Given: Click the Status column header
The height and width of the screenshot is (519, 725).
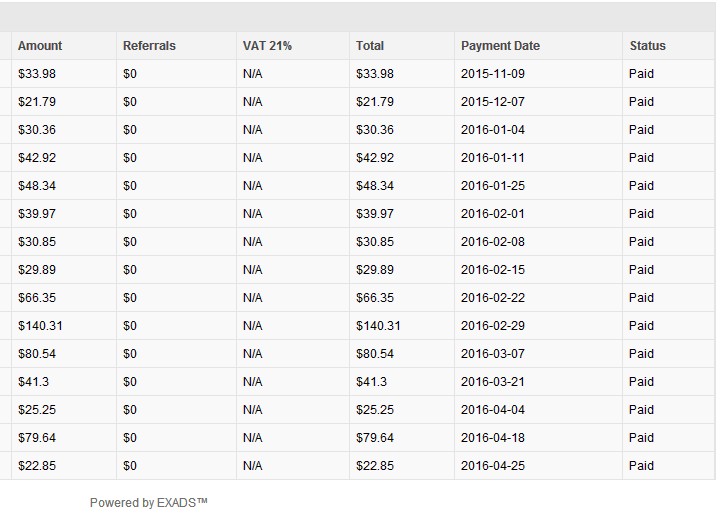Looking at the screenshot, I should click(x=647, y=46).
